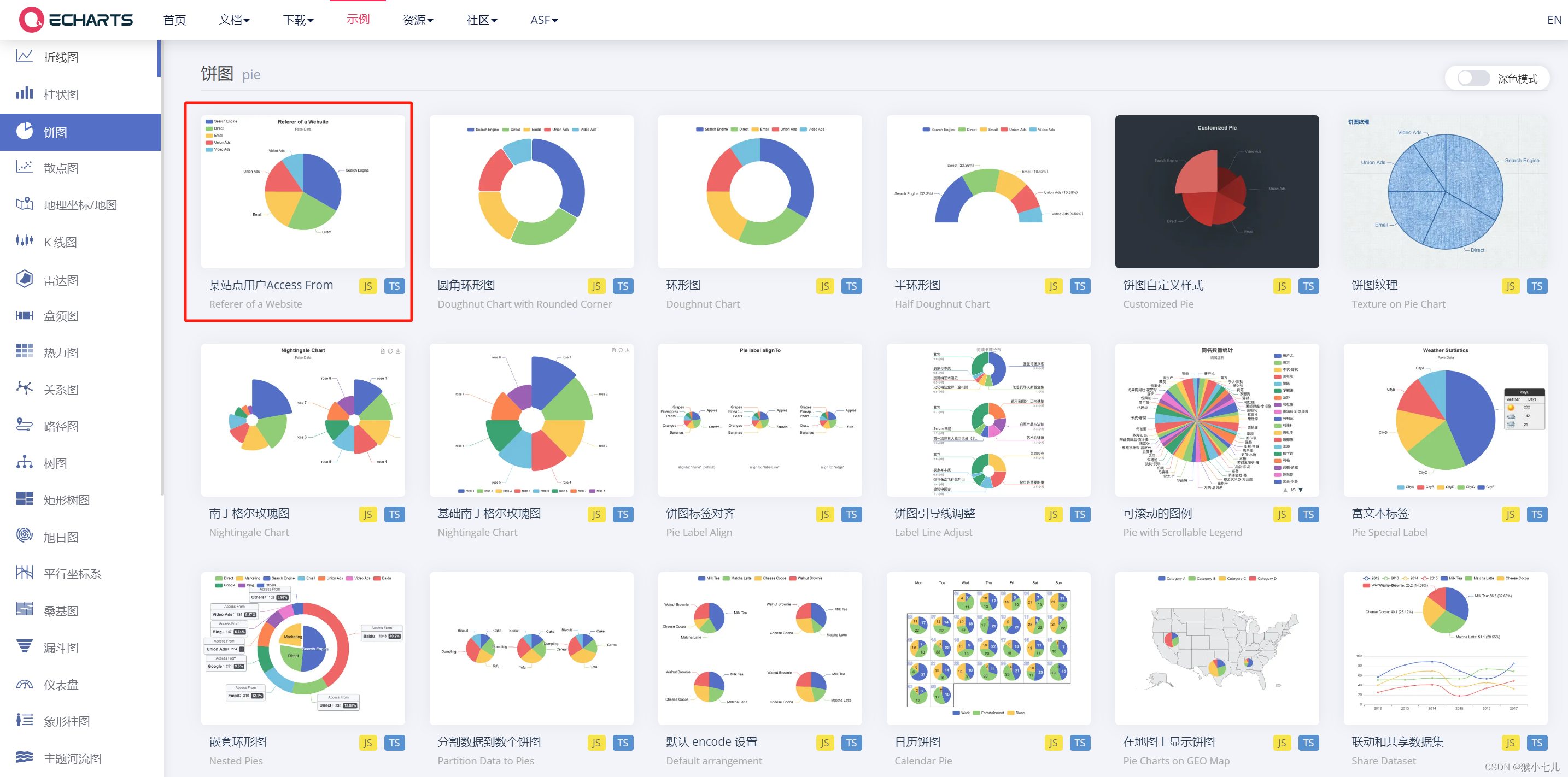1568x777 pixels.
Task: Select the parallel coordinates icon (平行坐标系)
Action: (x=25, y=573)
